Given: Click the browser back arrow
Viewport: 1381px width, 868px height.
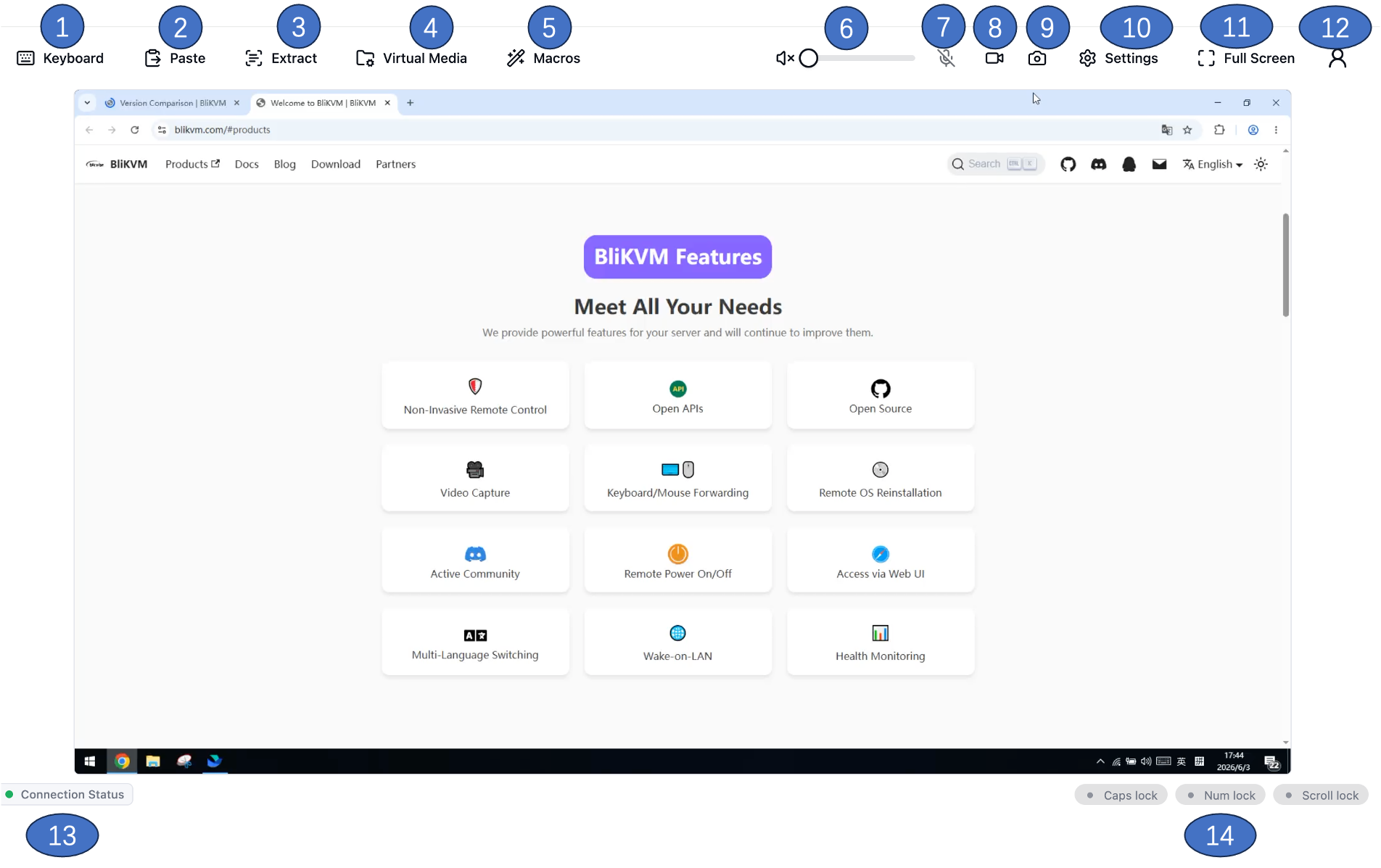Looking at the screenshot, I should point(89,130).
